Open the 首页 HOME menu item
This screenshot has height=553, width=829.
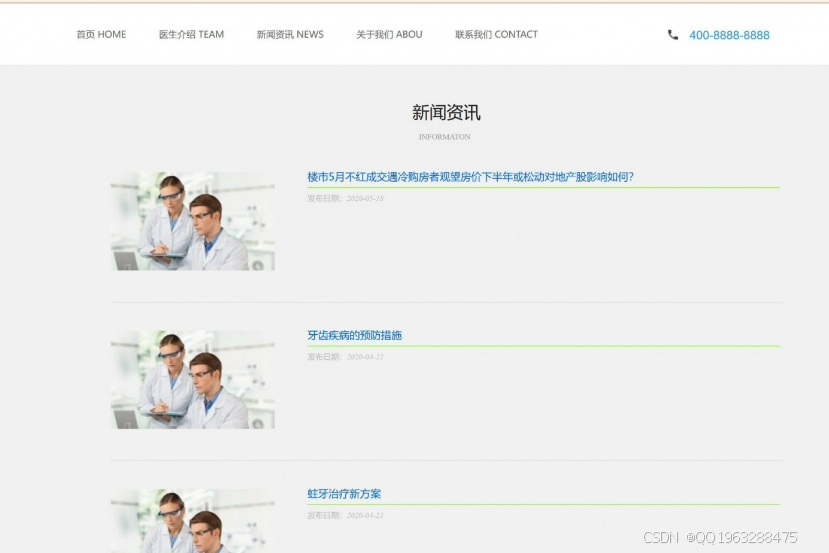coord(101,34)
